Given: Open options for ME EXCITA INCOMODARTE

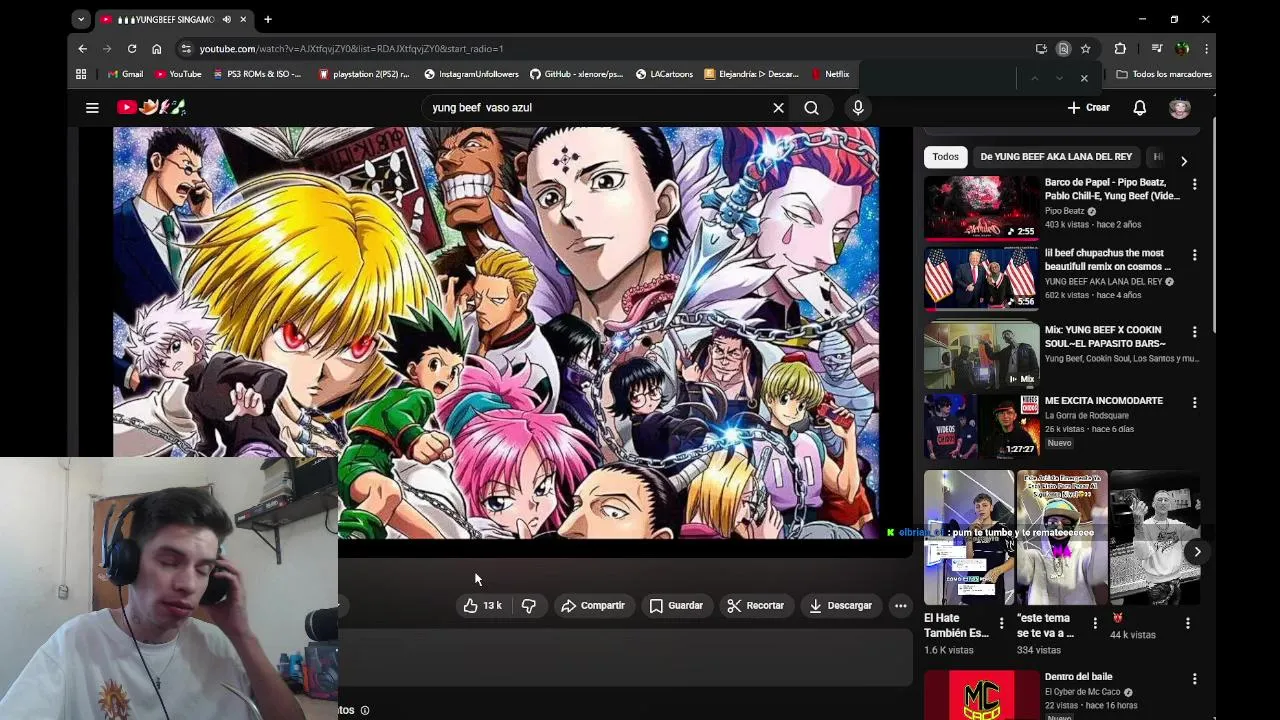Looking at the screenshot, I should pyautogui.click(x=1194, y=402).
